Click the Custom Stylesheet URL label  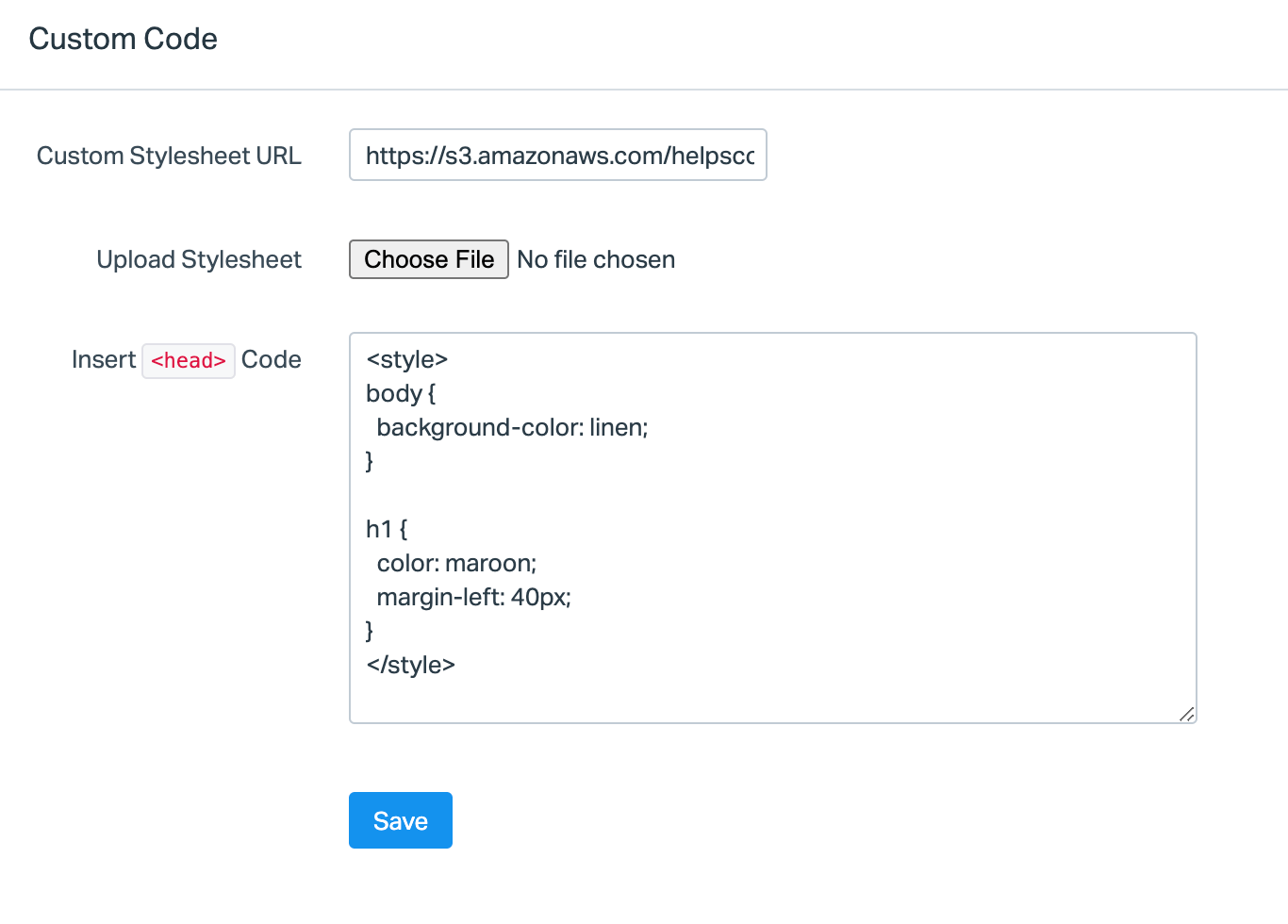click(x=169, y=156)
